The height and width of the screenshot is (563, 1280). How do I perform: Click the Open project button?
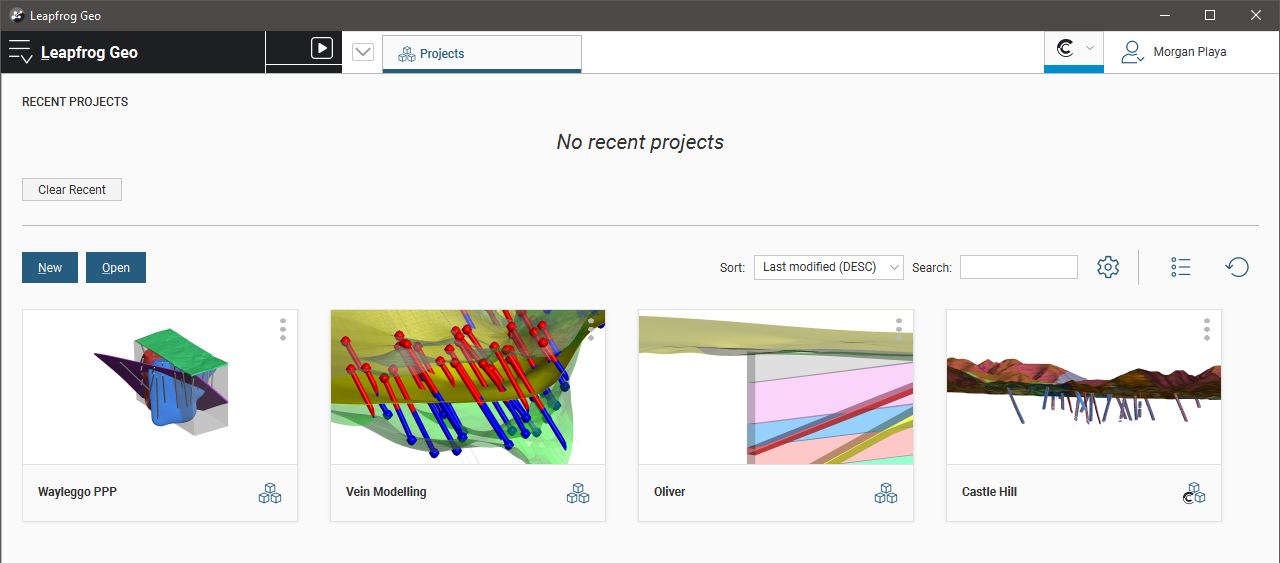116,267
